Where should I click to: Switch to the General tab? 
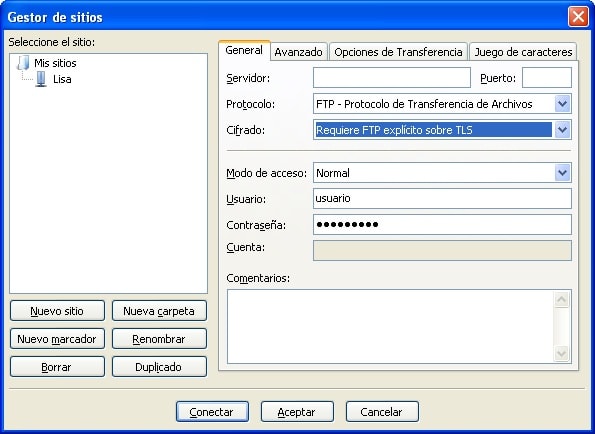pos(244,50)
